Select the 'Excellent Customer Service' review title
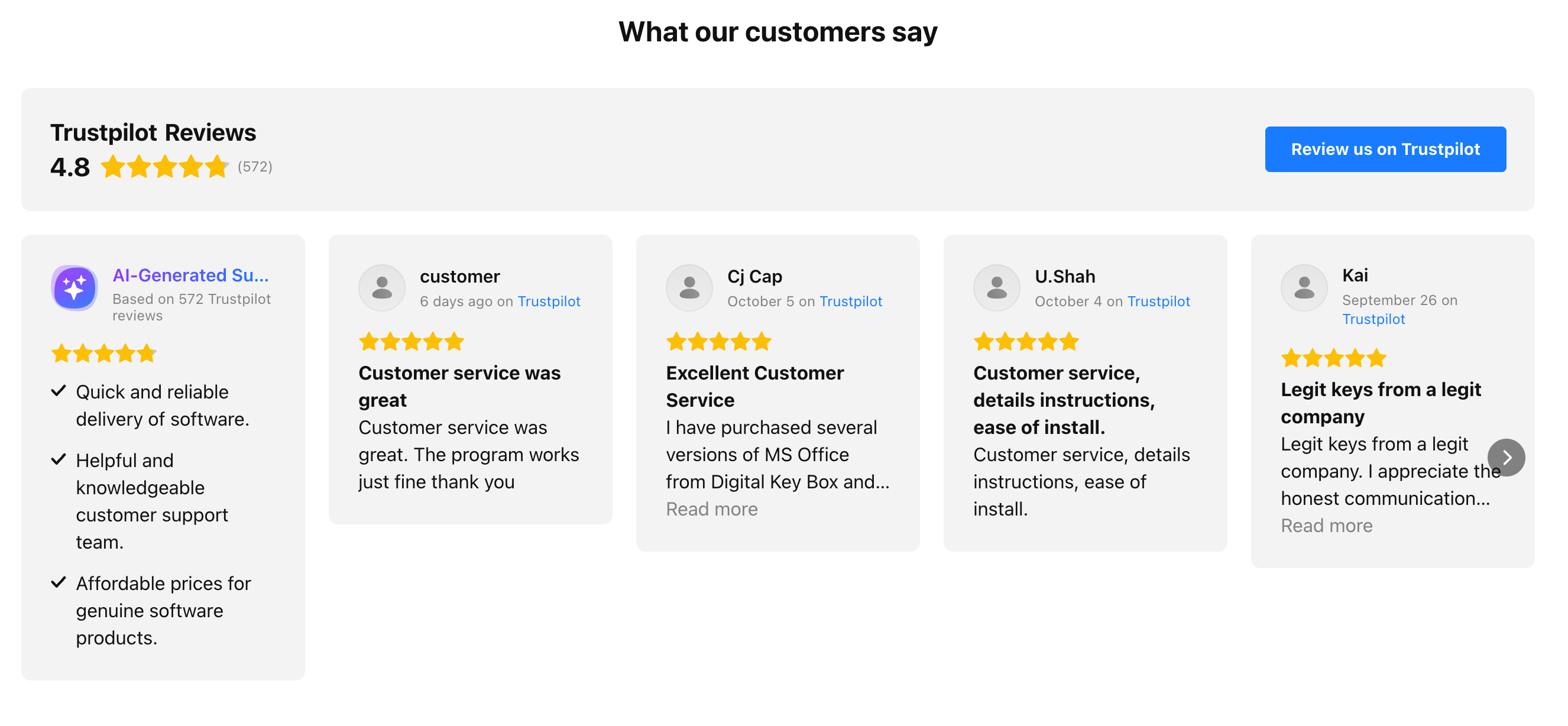Screen dimensions: 1568x726 [x=755, y=386]
